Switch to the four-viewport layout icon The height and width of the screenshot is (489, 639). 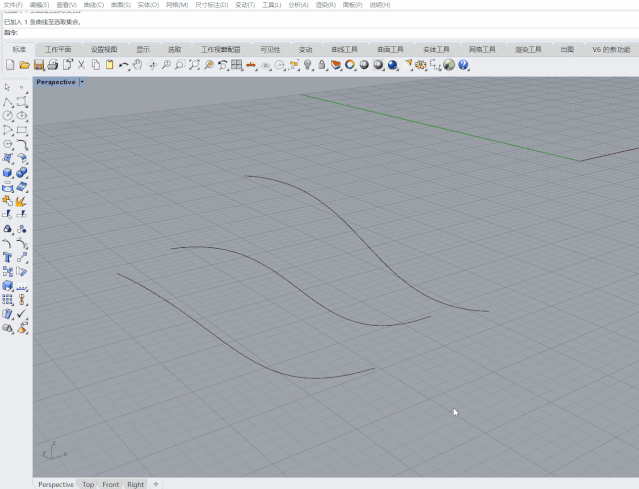[x=237, y=65]
